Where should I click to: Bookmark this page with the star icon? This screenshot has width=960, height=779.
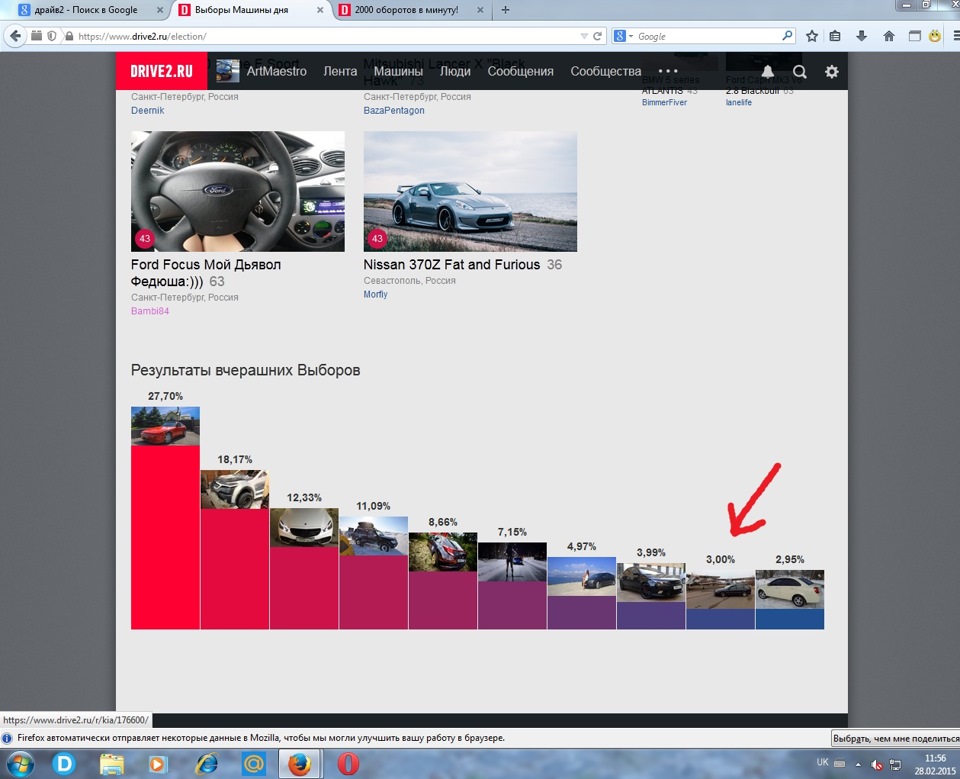(812, 36)
